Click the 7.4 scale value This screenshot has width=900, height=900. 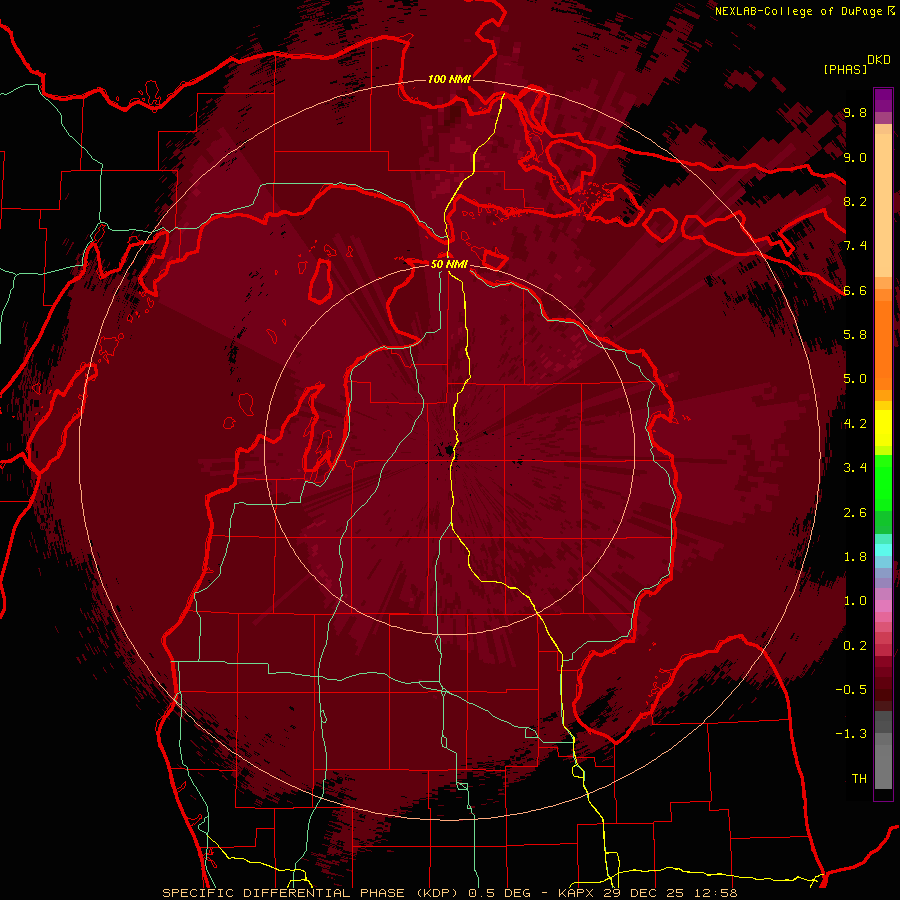click(x=855, y=246)
